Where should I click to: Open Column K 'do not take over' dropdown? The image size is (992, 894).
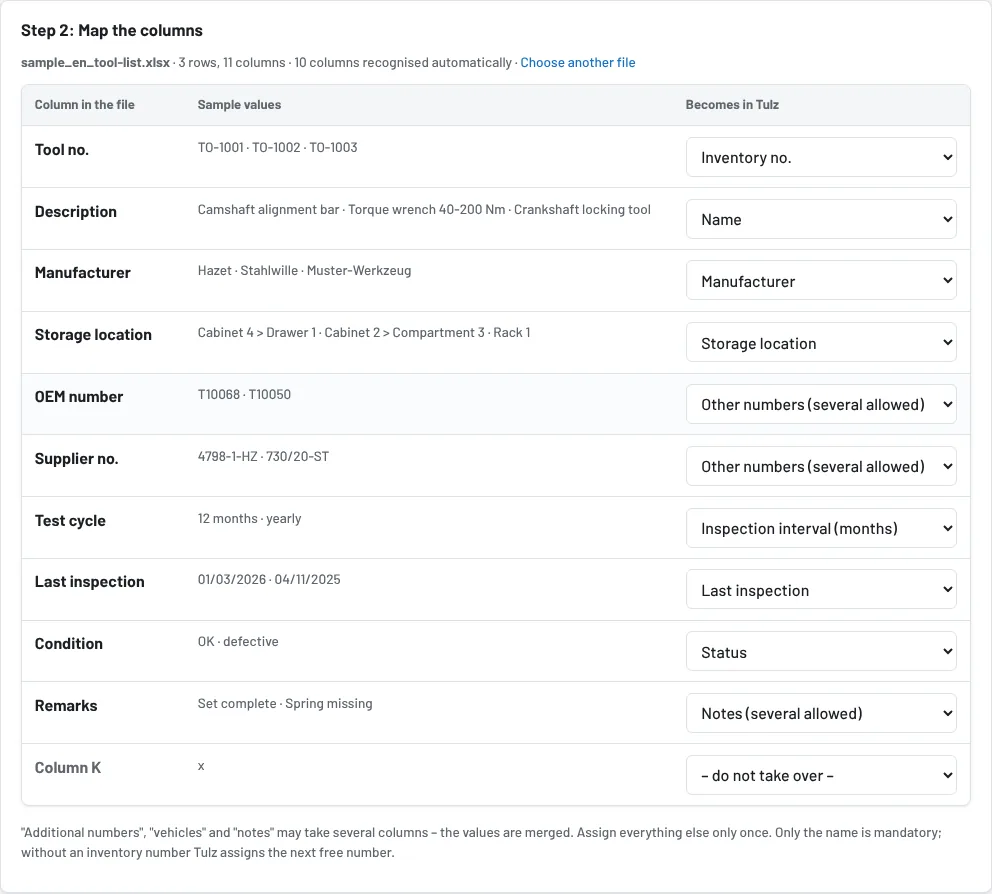821,775
